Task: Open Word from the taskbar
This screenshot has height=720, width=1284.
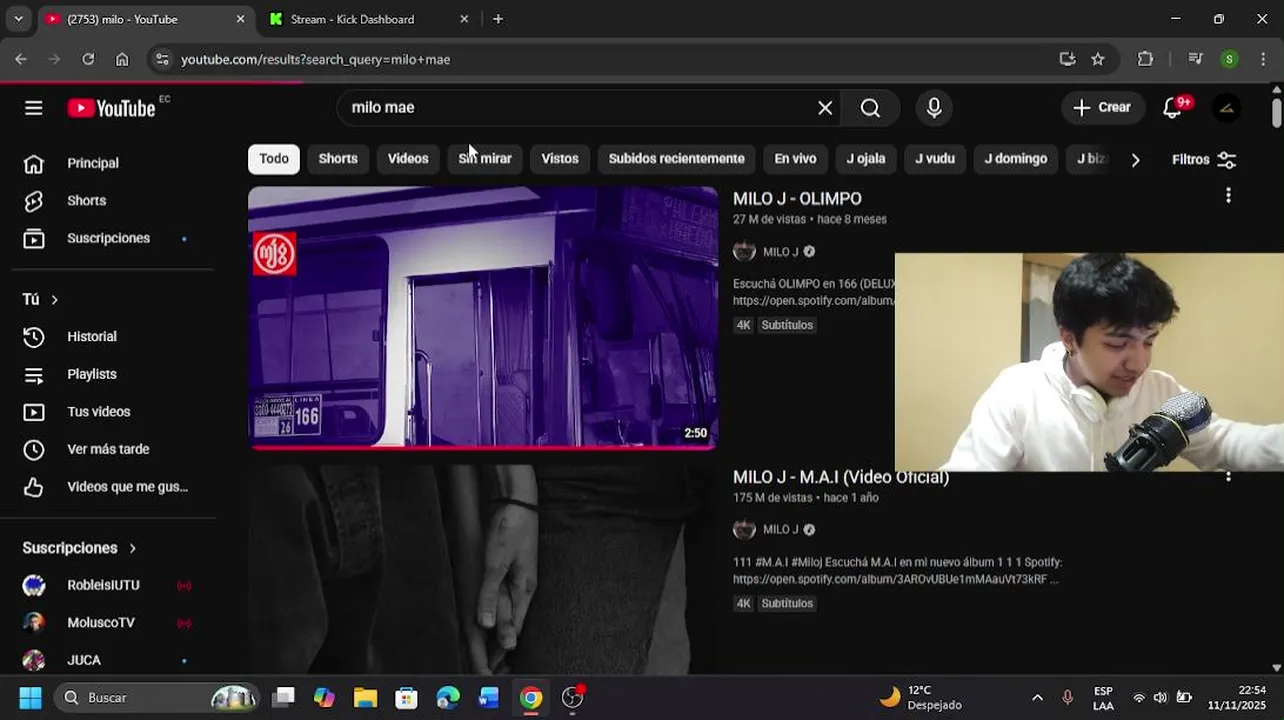Action: (x=489, y=697)
